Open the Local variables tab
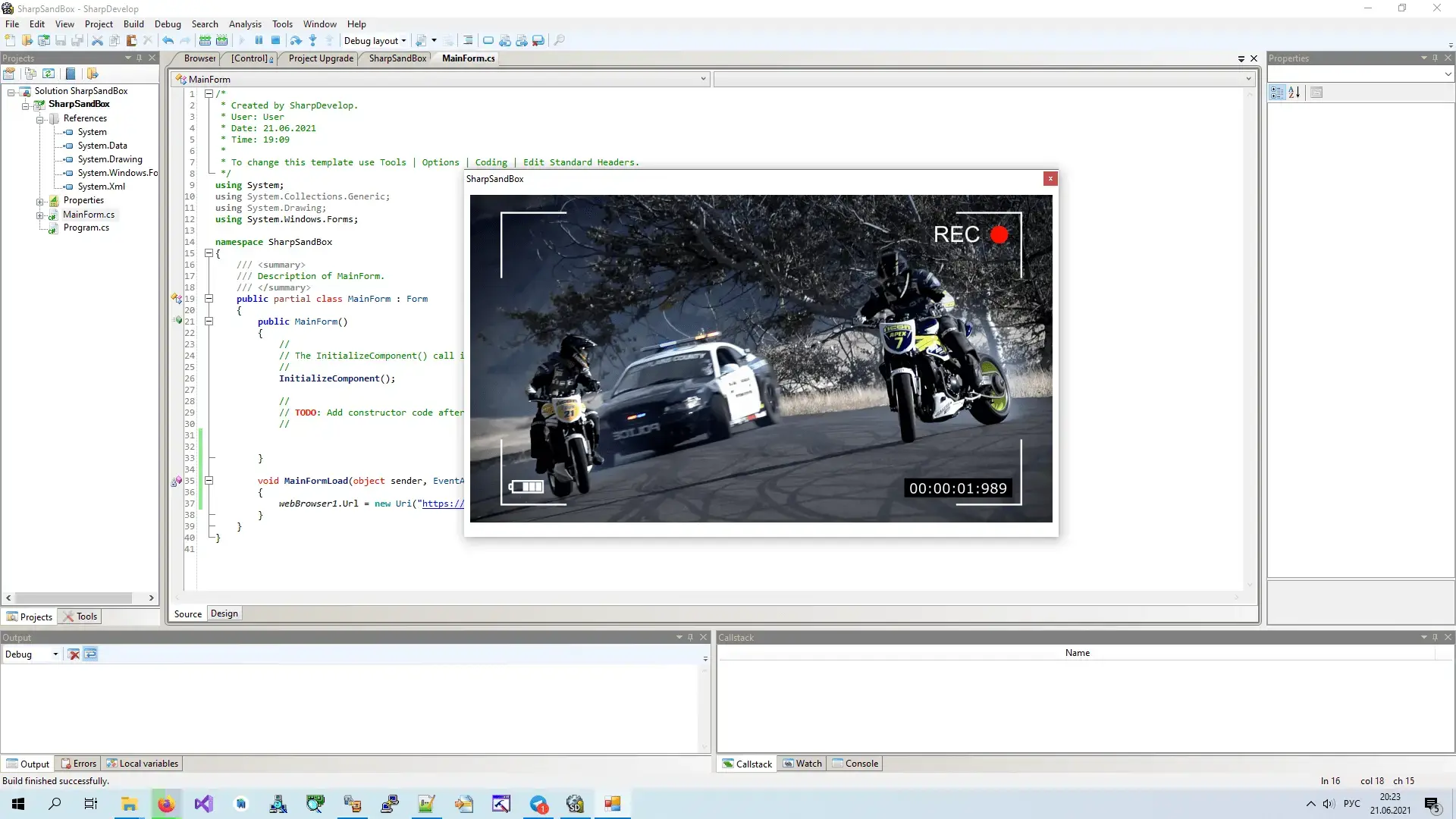 [142, 764]
